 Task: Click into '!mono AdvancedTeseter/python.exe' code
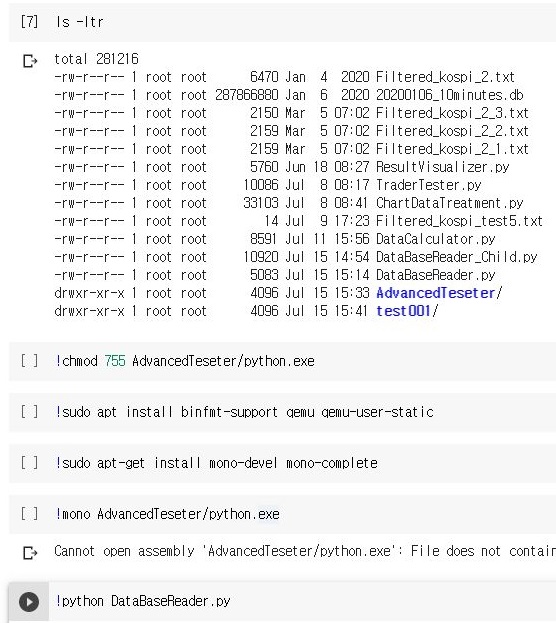click(x=167, y=514)
